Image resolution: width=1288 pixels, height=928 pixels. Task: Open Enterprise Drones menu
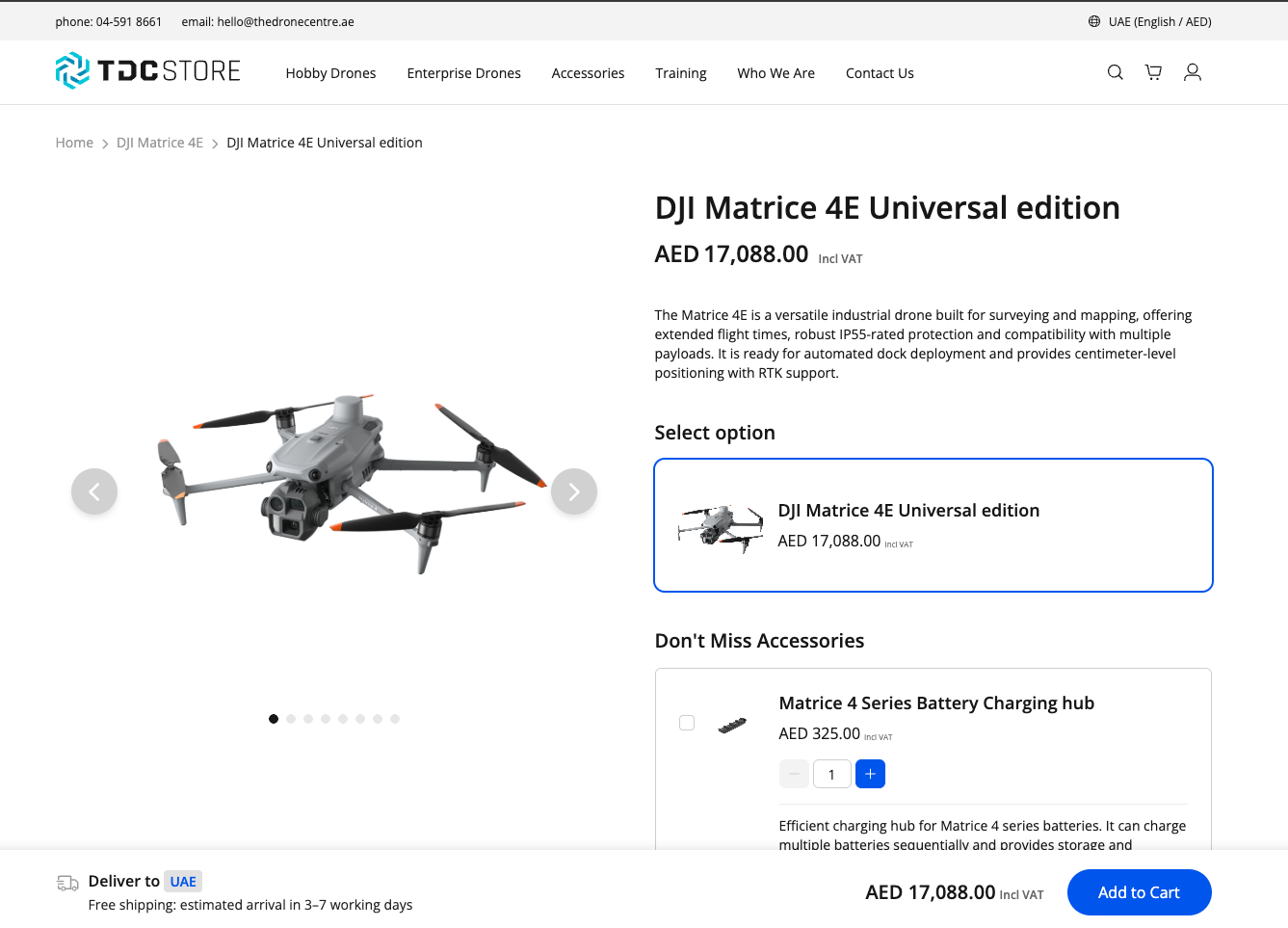click(463, 73)
